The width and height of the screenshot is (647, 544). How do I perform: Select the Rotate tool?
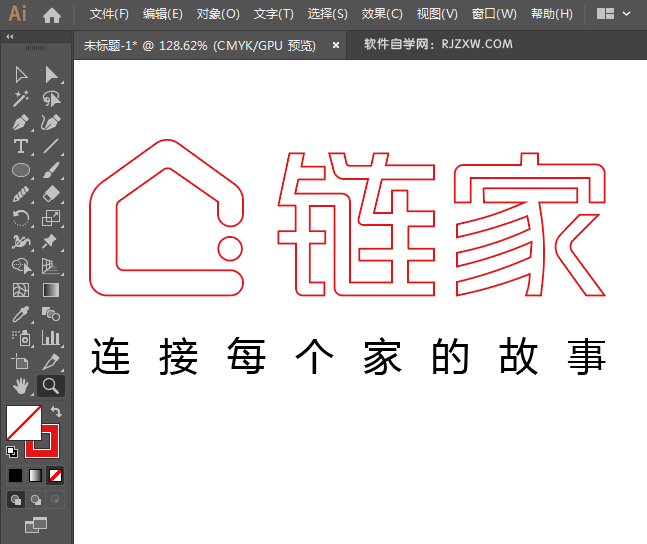tap(21, 218)
